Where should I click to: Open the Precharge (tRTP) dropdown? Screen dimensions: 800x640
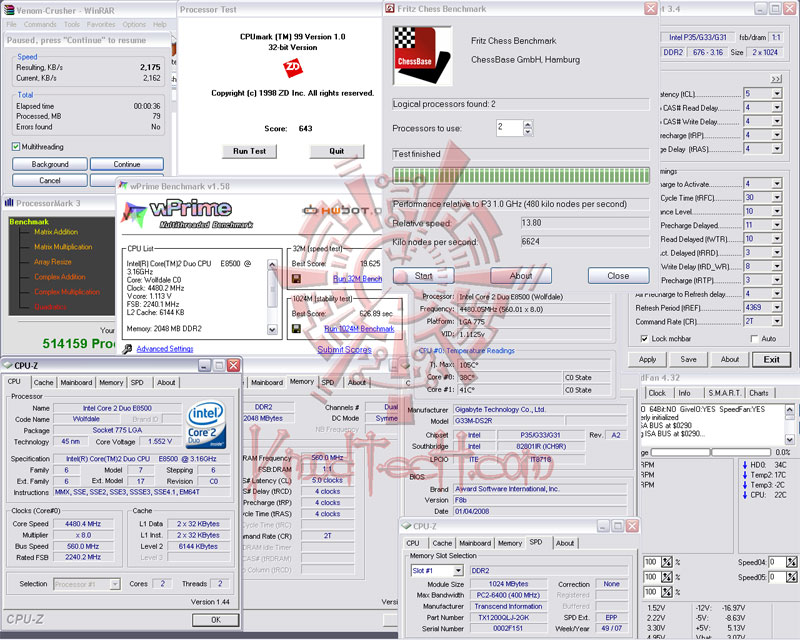pos(777,280)
